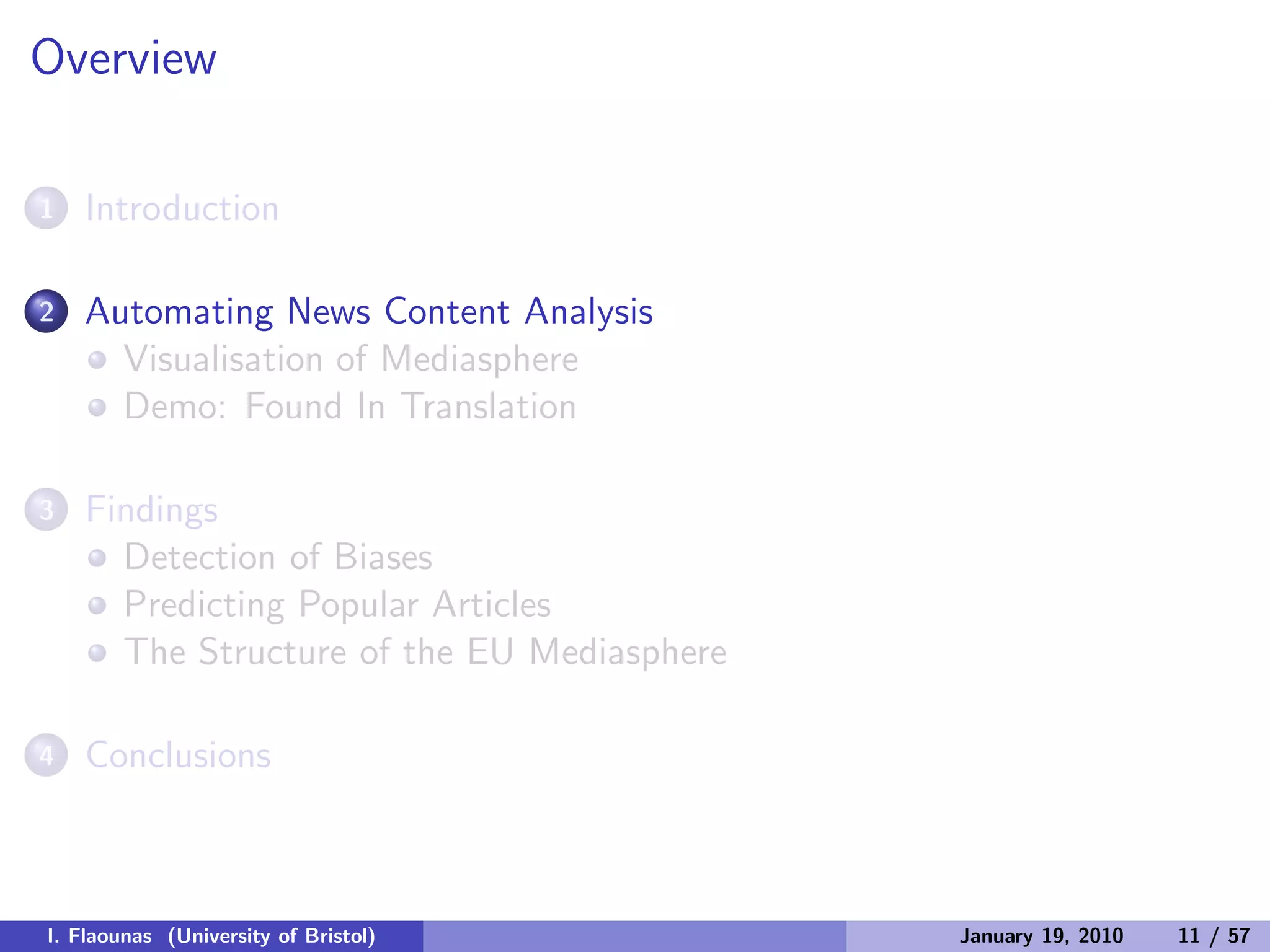Open The Structure of the EU Mediasphere
This screenshot has height=952, width=1270.
pos(425,652)
